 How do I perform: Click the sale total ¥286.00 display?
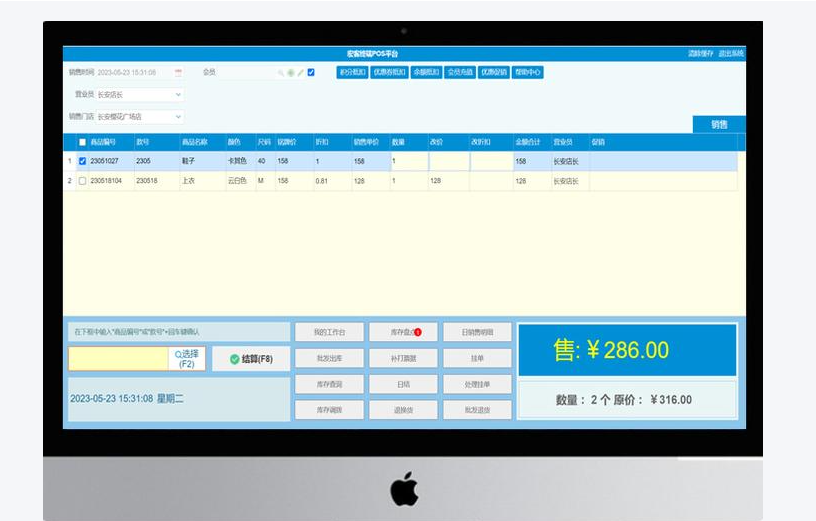point(627,350)
